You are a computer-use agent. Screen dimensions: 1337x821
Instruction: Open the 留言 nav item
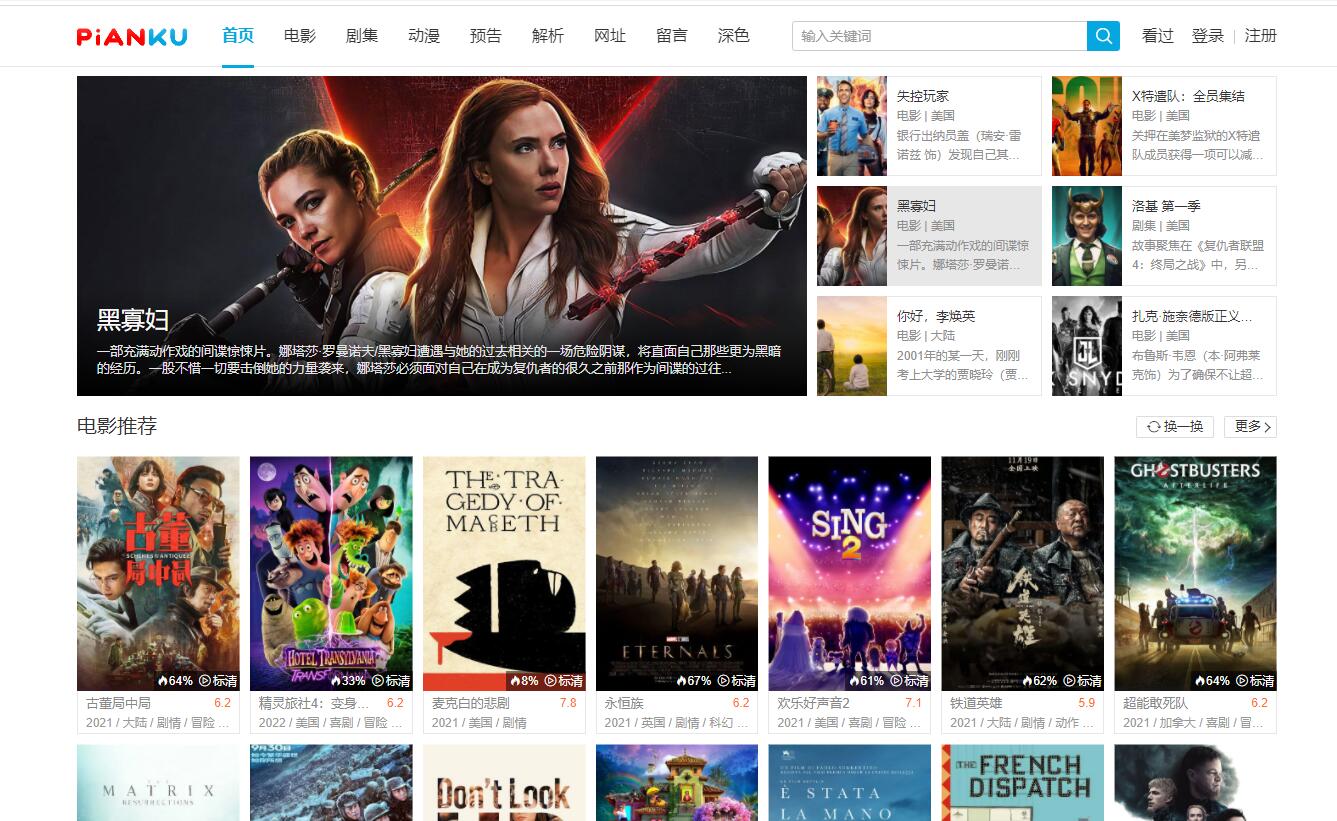click(672, 36)
